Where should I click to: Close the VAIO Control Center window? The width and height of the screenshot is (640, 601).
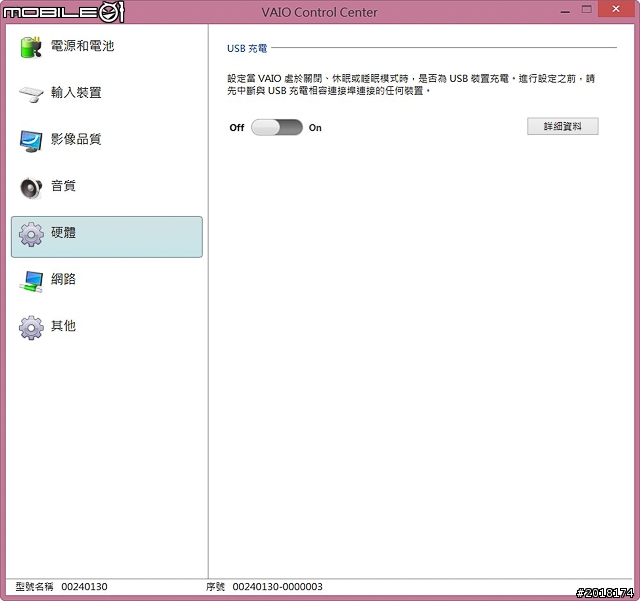[616, 9]
